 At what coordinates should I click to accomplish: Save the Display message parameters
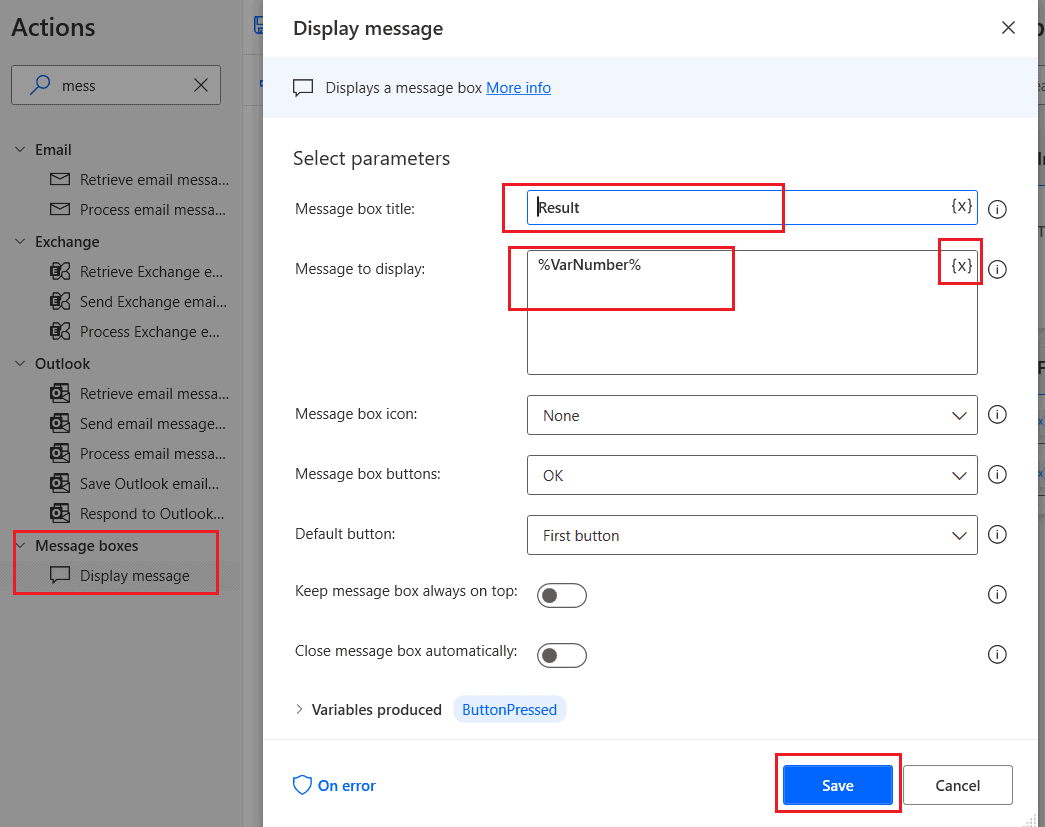click(x=838, y=784)
